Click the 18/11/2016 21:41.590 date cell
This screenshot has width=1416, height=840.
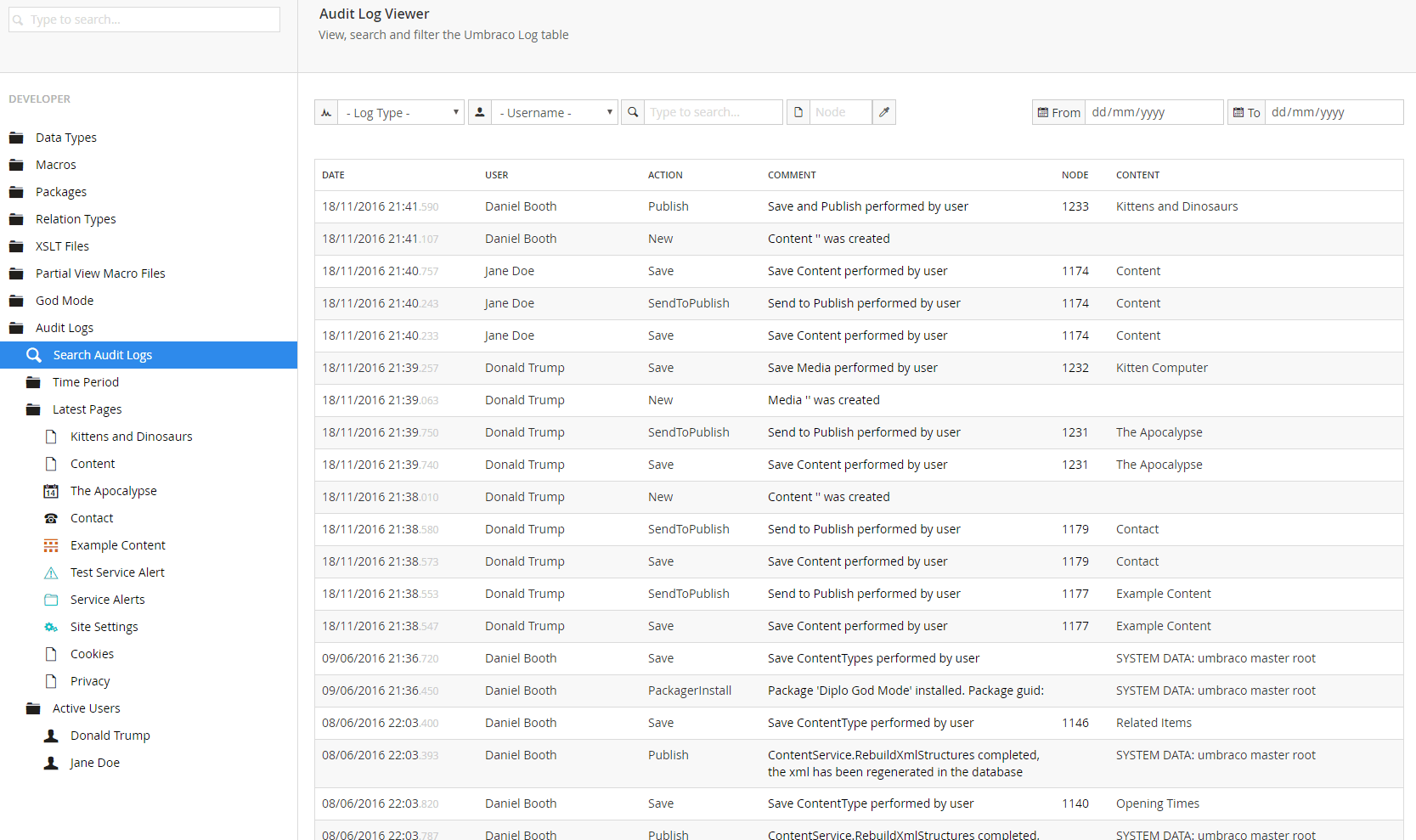(x=381, y=206)
